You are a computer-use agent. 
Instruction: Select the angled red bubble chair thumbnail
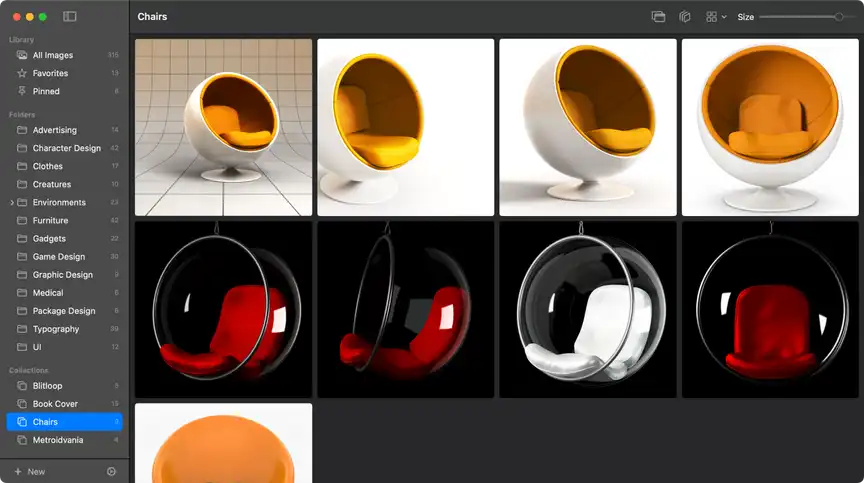[x=223, y=310]
